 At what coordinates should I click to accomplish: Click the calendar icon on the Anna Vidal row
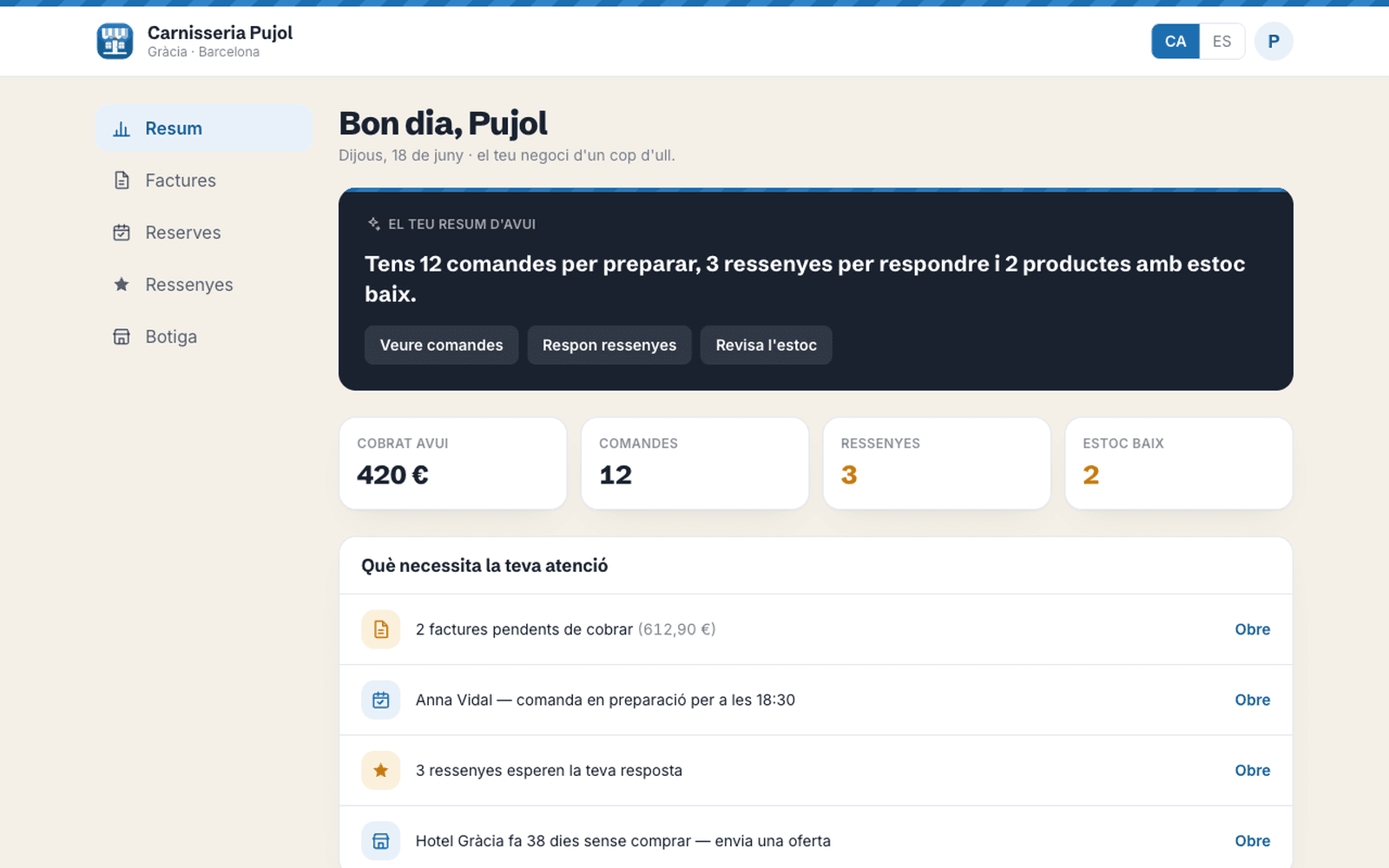380,700
